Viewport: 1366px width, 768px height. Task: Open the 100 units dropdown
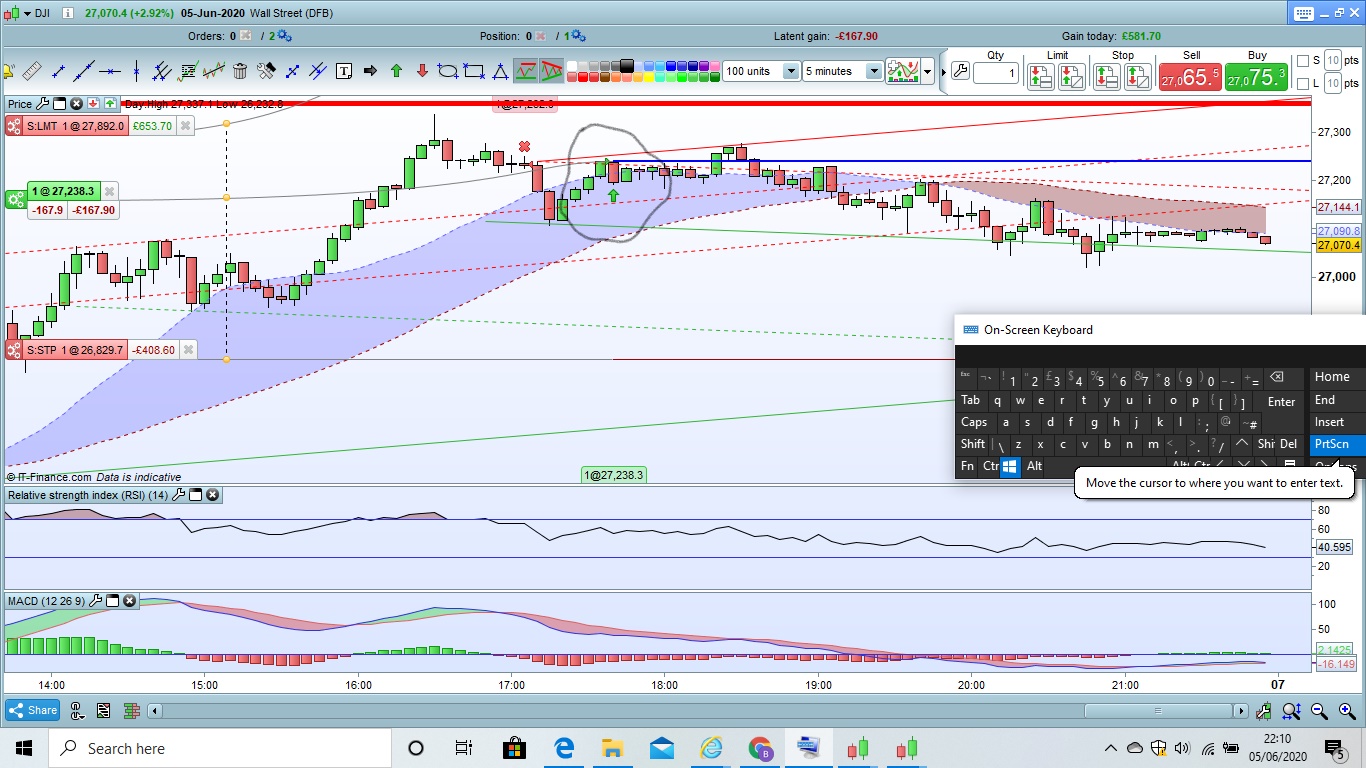coord(791,71)
